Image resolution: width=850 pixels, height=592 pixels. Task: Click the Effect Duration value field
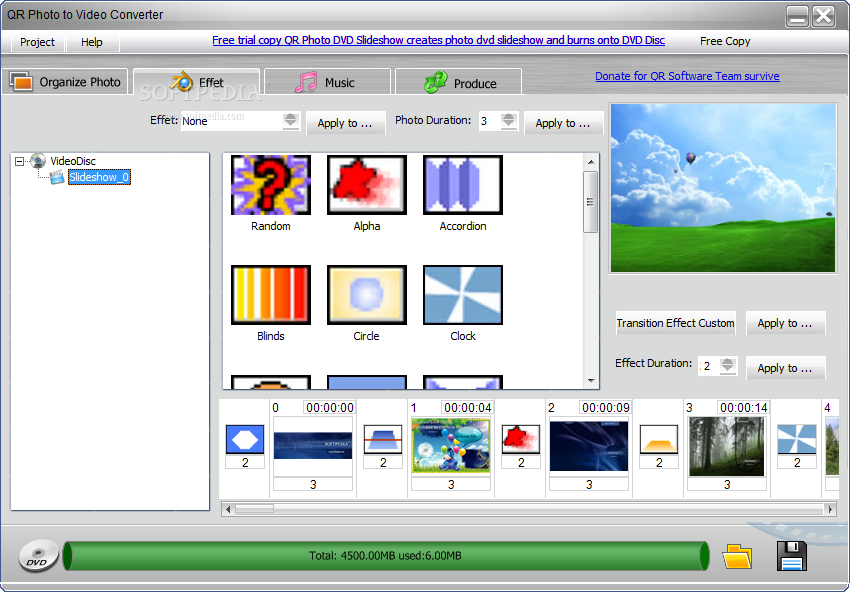pos(709,366)
